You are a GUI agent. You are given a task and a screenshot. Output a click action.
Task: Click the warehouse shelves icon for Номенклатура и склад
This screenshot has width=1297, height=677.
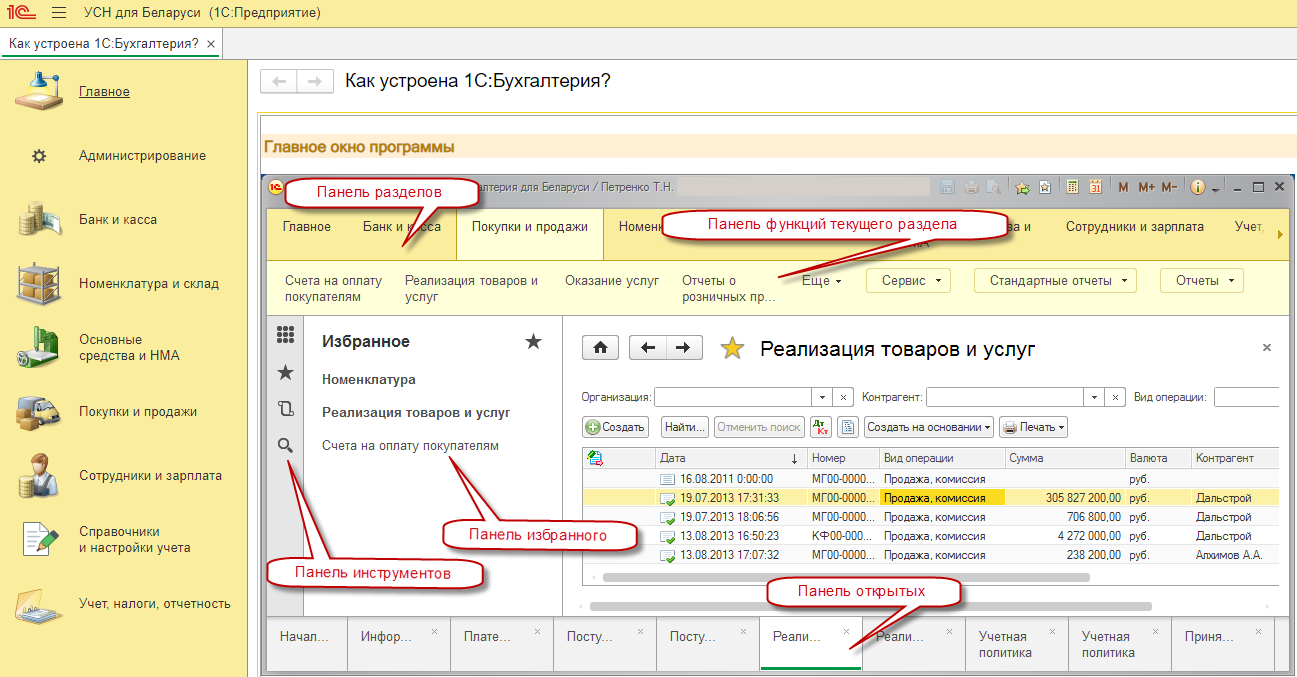point(39,283)
